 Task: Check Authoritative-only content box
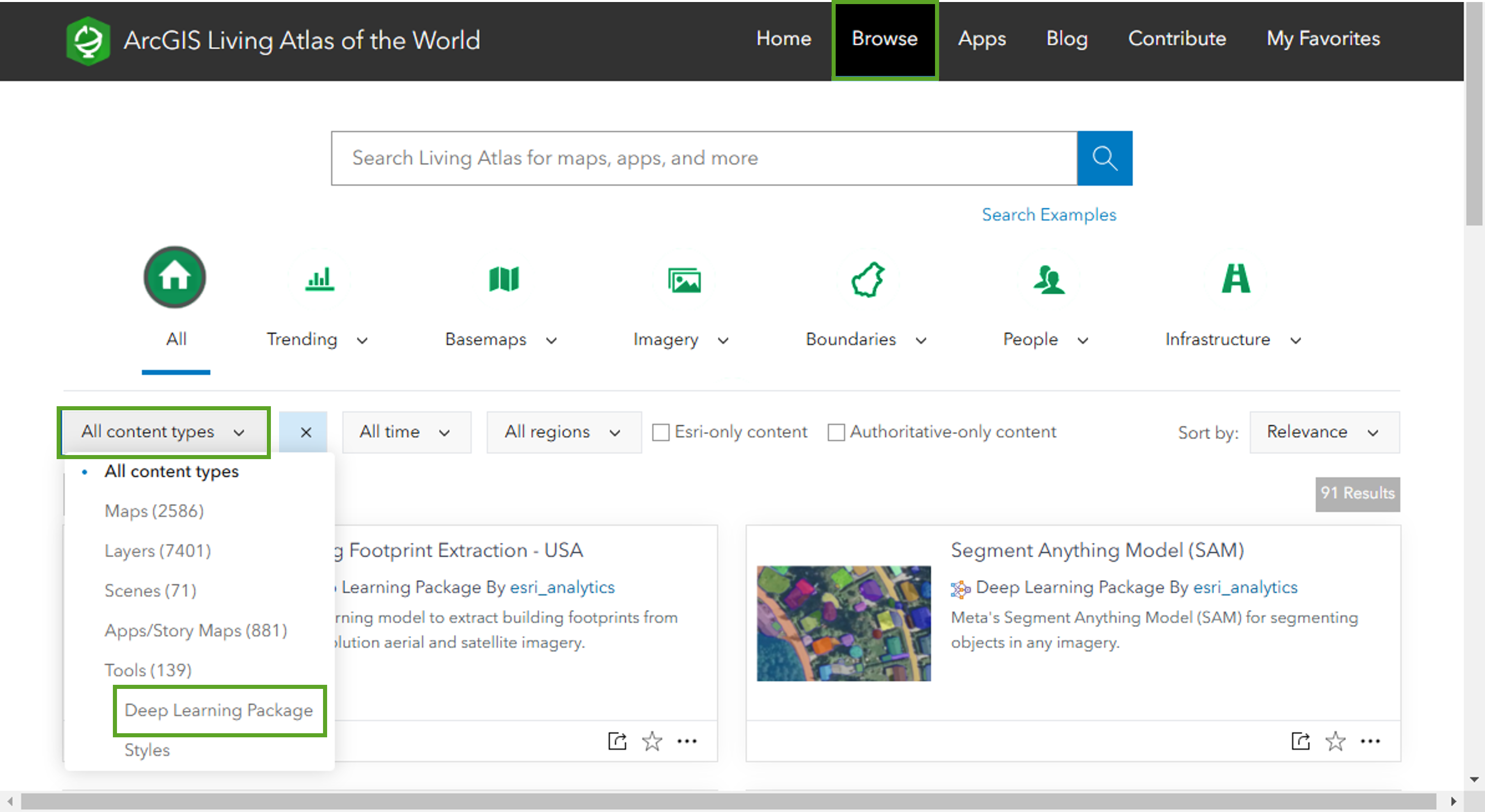point(836,432)
